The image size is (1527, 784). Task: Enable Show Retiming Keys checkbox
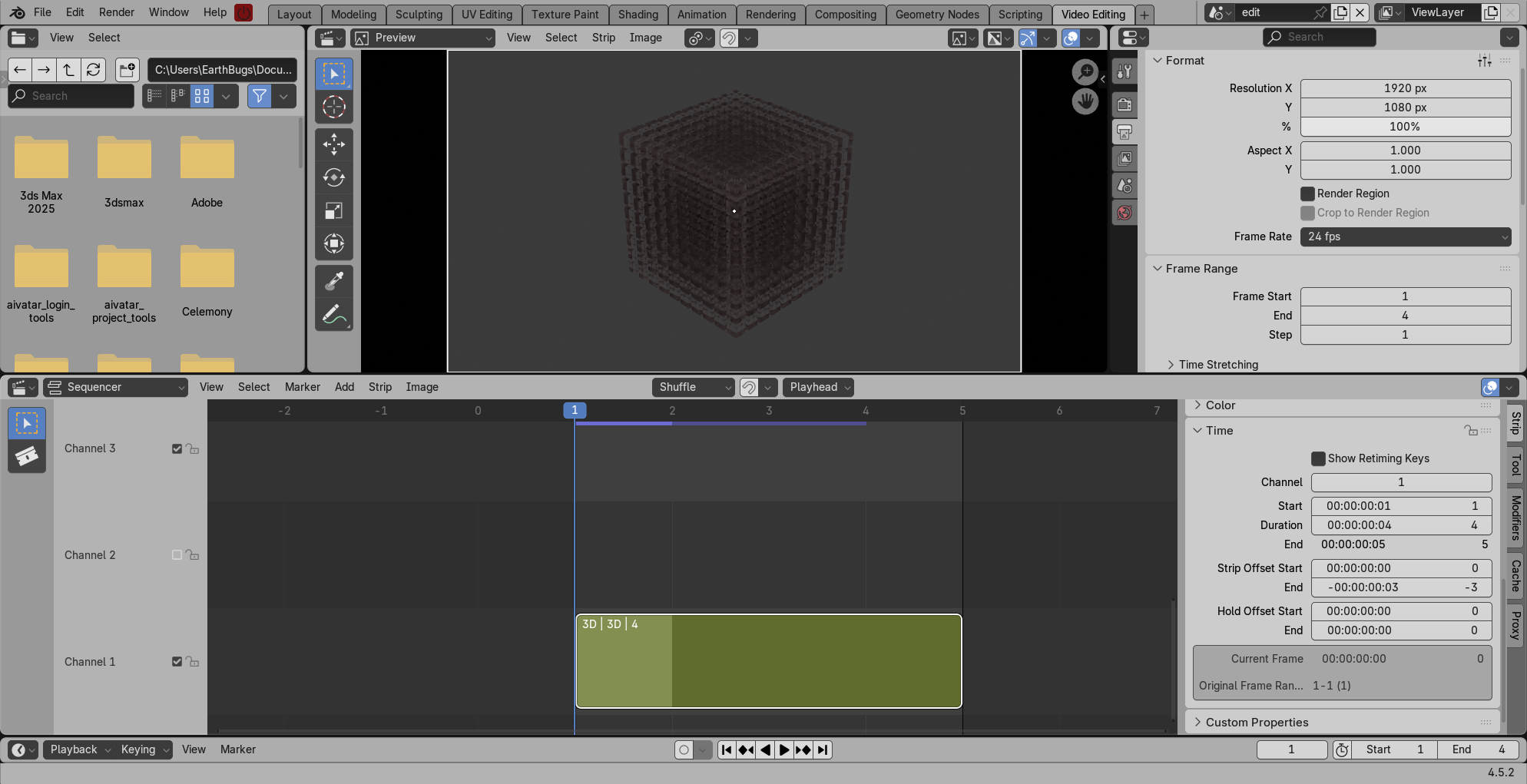(x=1318, y=458)
